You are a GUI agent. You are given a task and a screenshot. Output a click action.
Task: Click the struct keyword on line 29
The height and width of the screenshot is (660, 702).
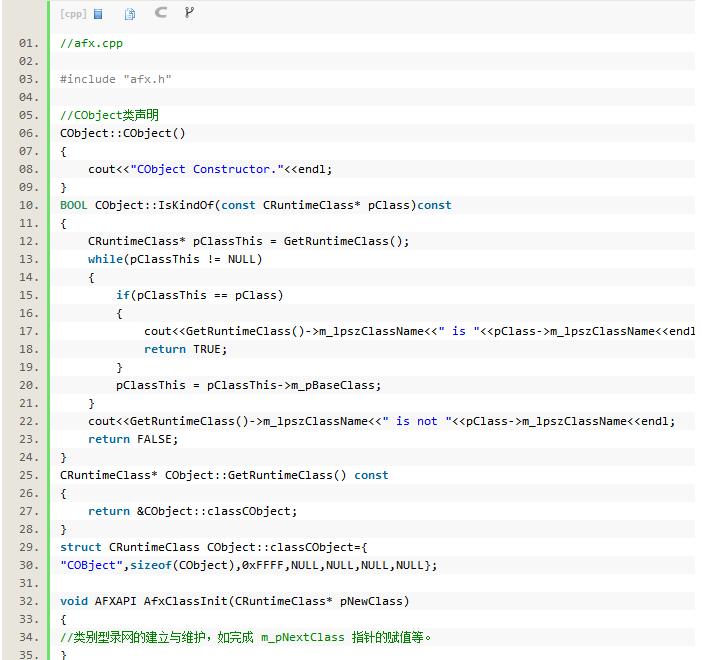pyautogui.click(x=81, y=548)
